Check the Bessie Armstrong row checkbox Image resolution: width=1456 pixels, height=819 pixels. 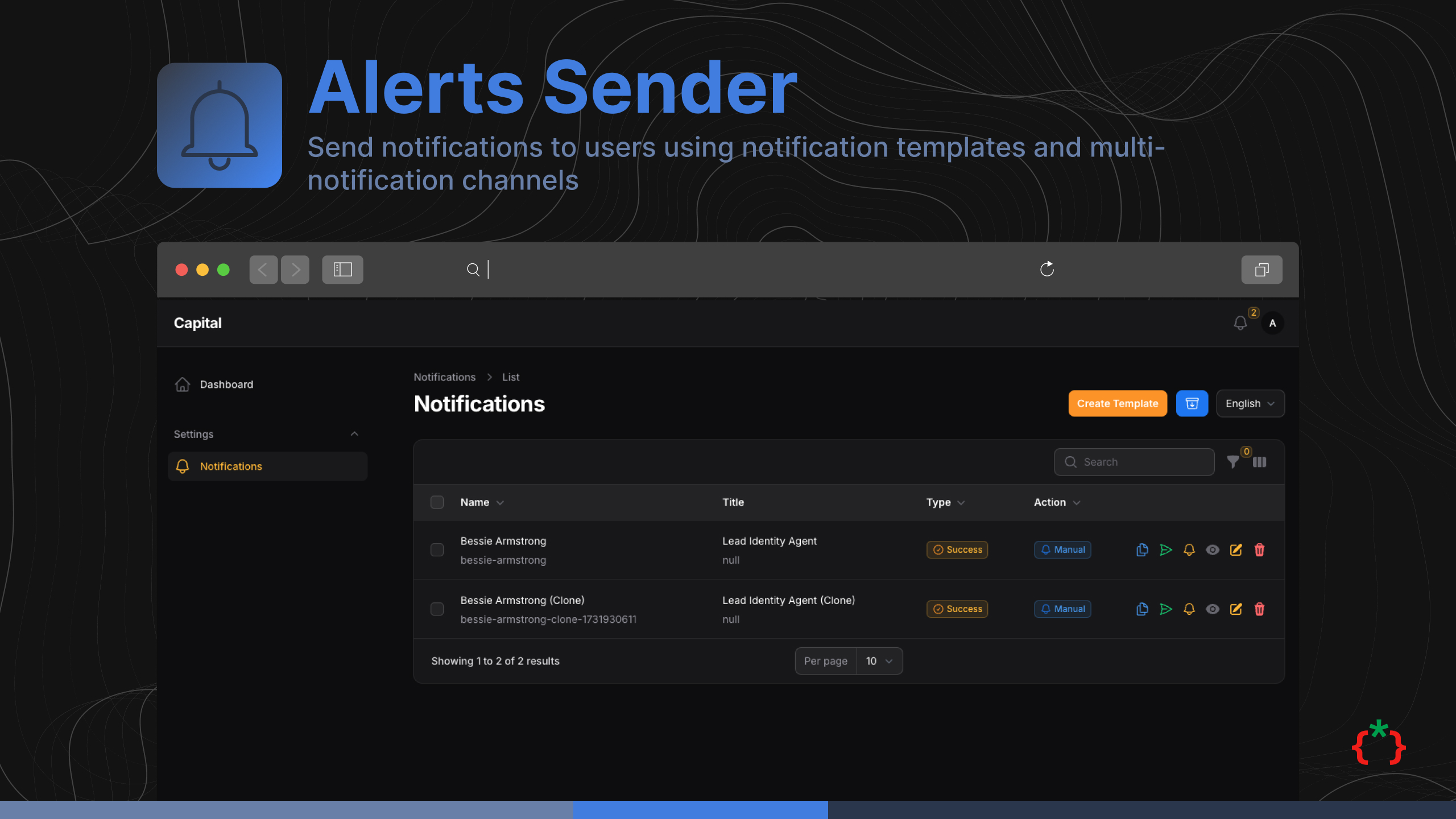pyautogui.click(x=437, y=549)
